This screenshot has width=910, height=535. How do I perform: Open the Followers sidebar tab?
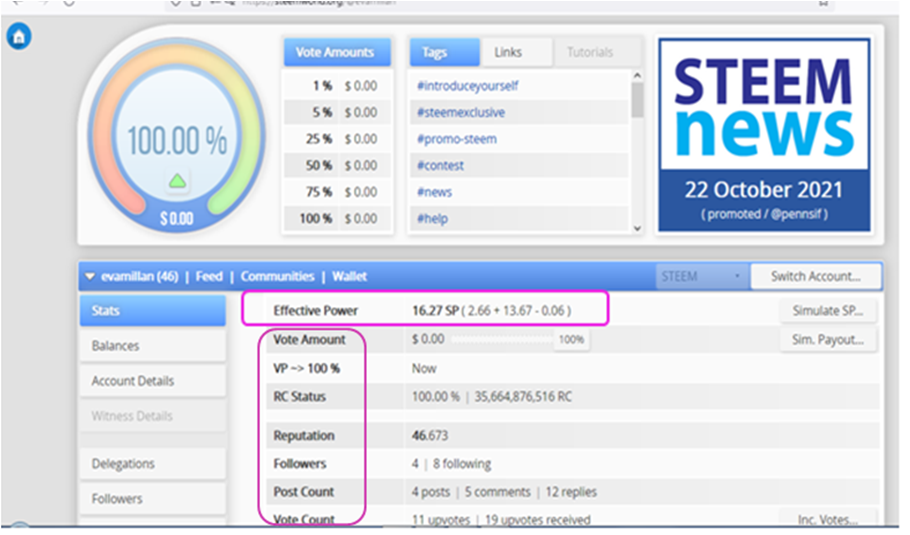(x=153, y=498)
